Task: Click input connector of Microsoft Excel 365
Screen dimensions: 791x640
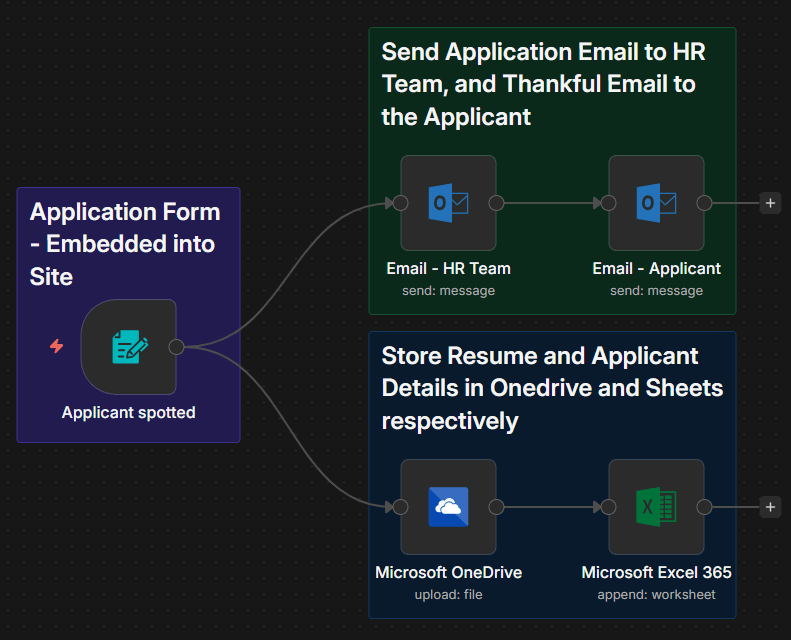Action: 608,507
